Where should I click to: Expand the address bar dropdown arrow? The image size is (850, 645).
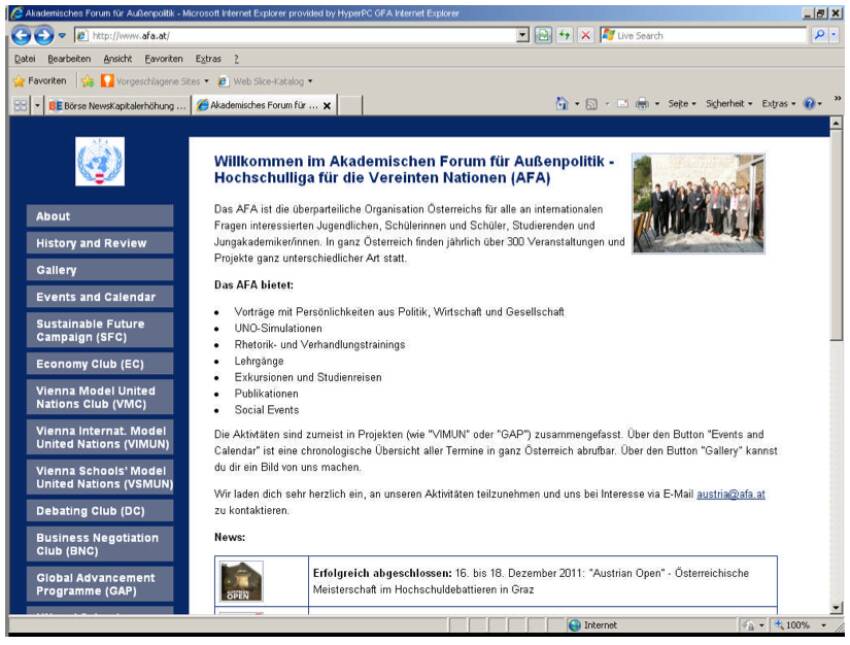[522, 35]
